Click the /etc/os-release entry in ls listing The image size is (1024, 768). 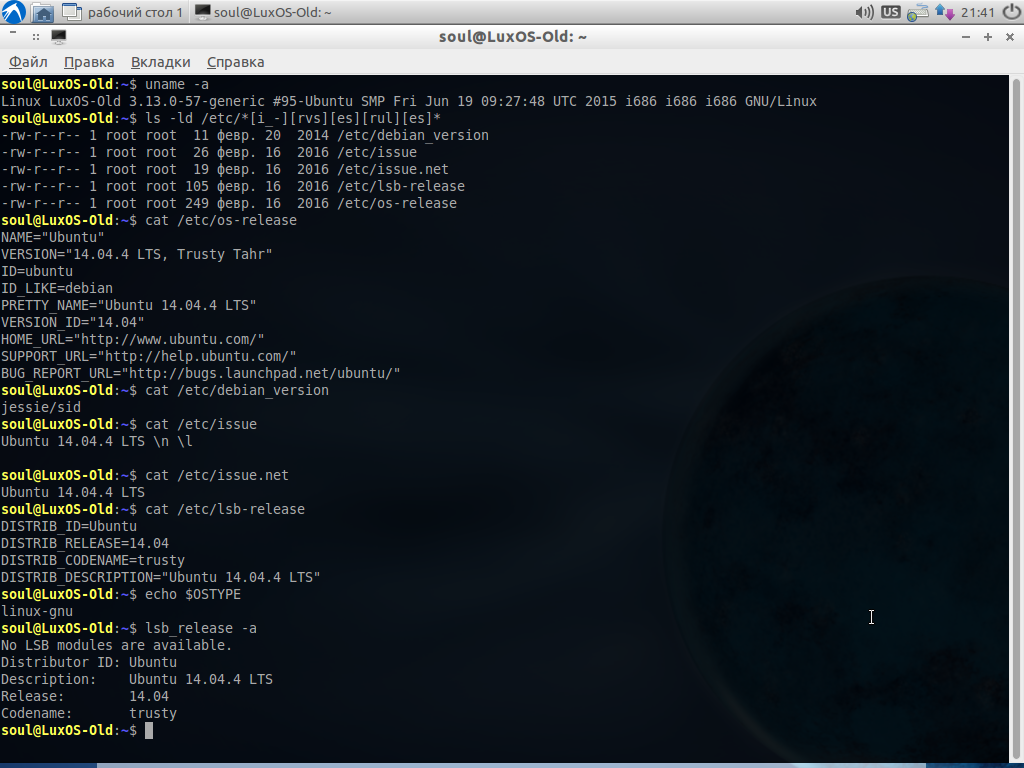click(x=397, y=203)
